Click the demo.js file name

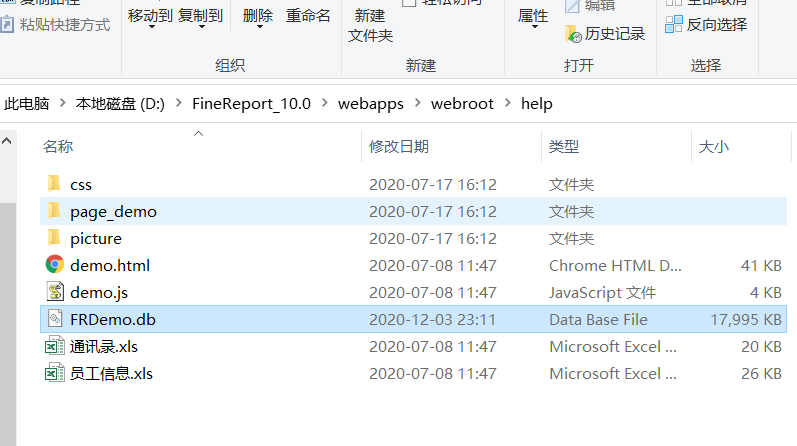tap(99, 292)
